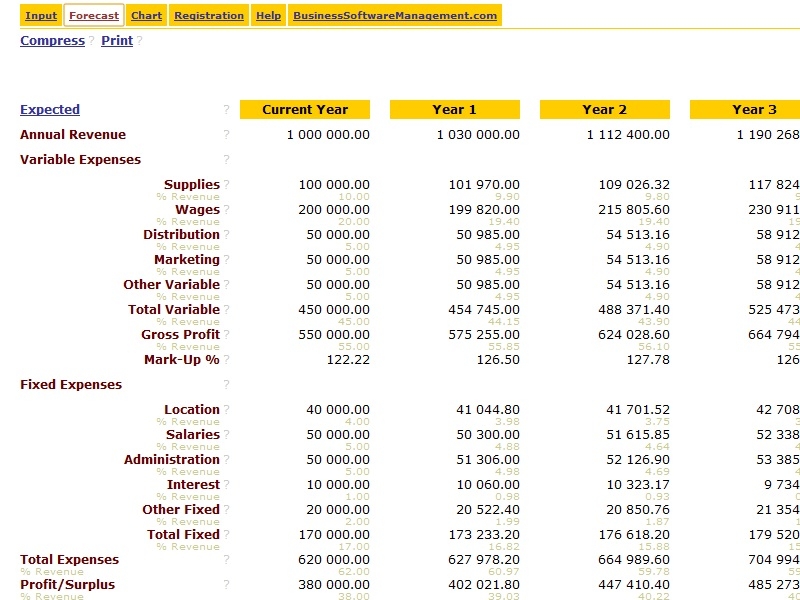
Task: Click help question mark next to Compress
Action: (x=91, y=41)
